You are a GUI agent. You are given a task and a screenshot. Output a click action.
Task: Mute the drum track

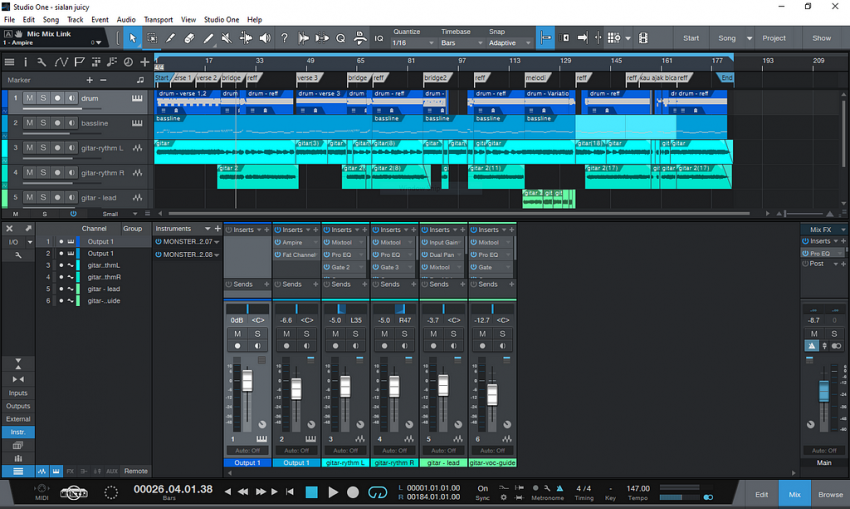tap(29, 98)
